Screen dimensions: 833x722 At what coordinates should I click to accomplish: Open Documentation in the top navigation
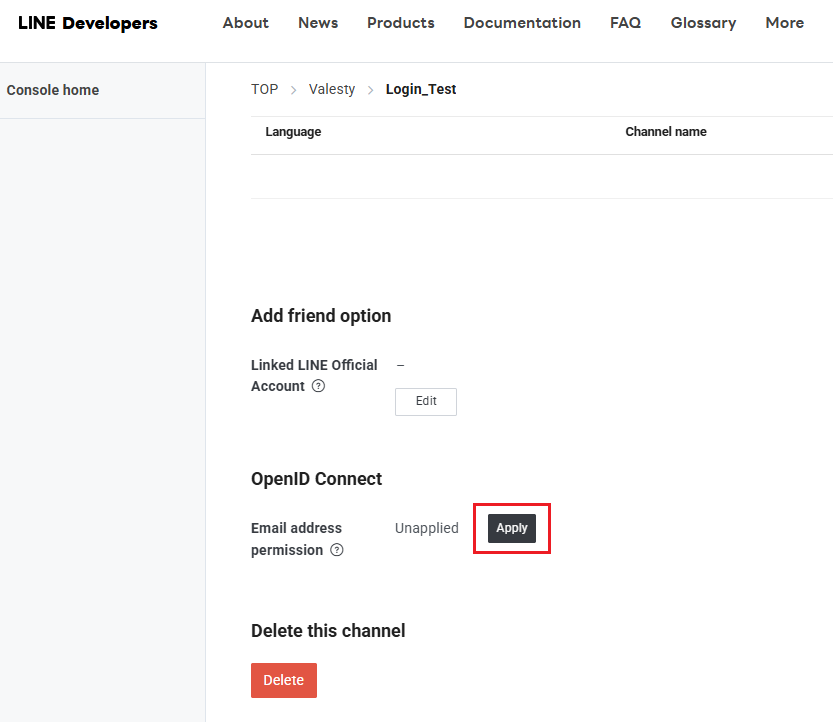coord(522,23)
